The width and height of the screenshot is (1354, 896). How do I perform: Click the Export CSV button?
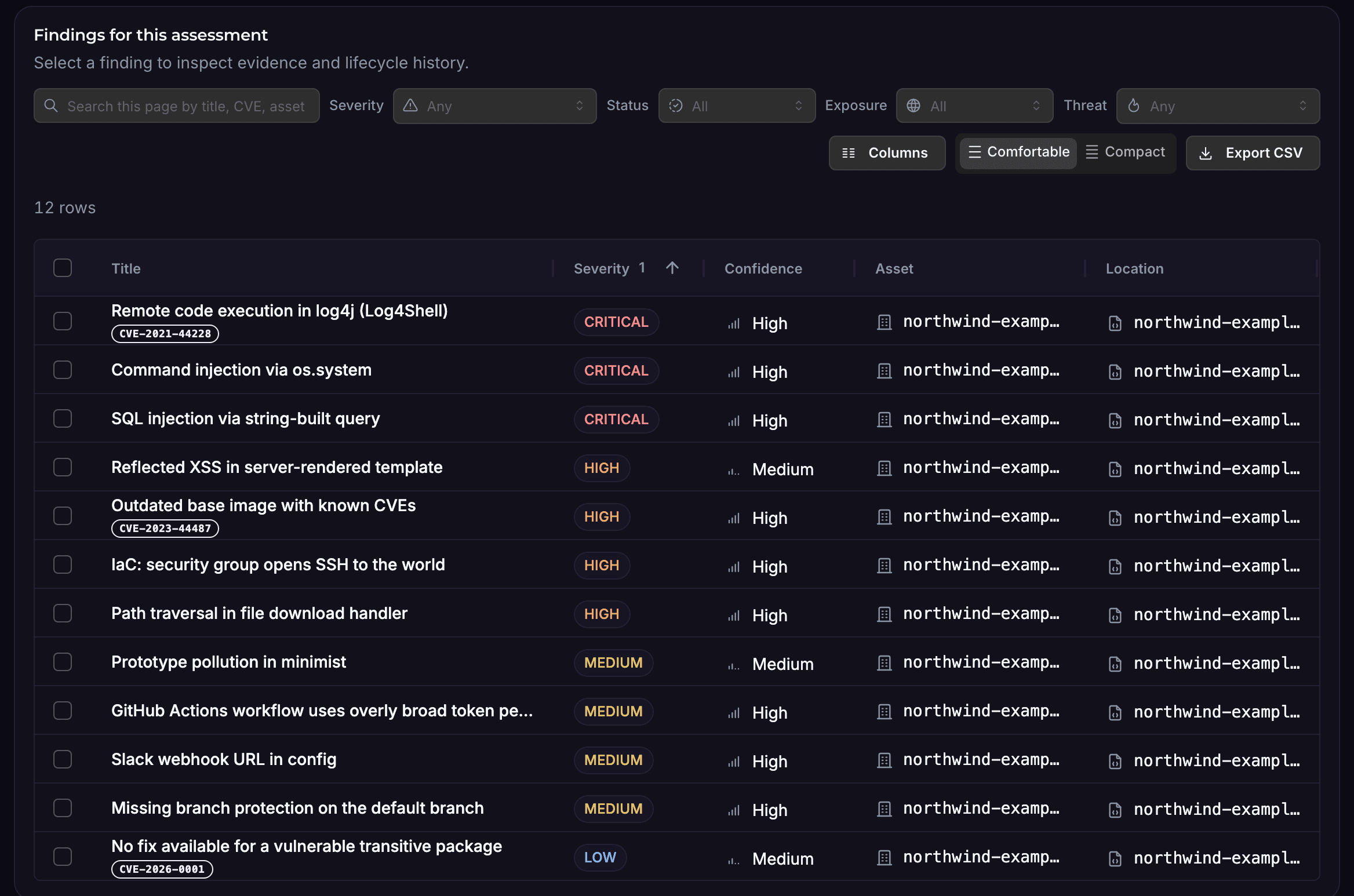(1253, 153)
